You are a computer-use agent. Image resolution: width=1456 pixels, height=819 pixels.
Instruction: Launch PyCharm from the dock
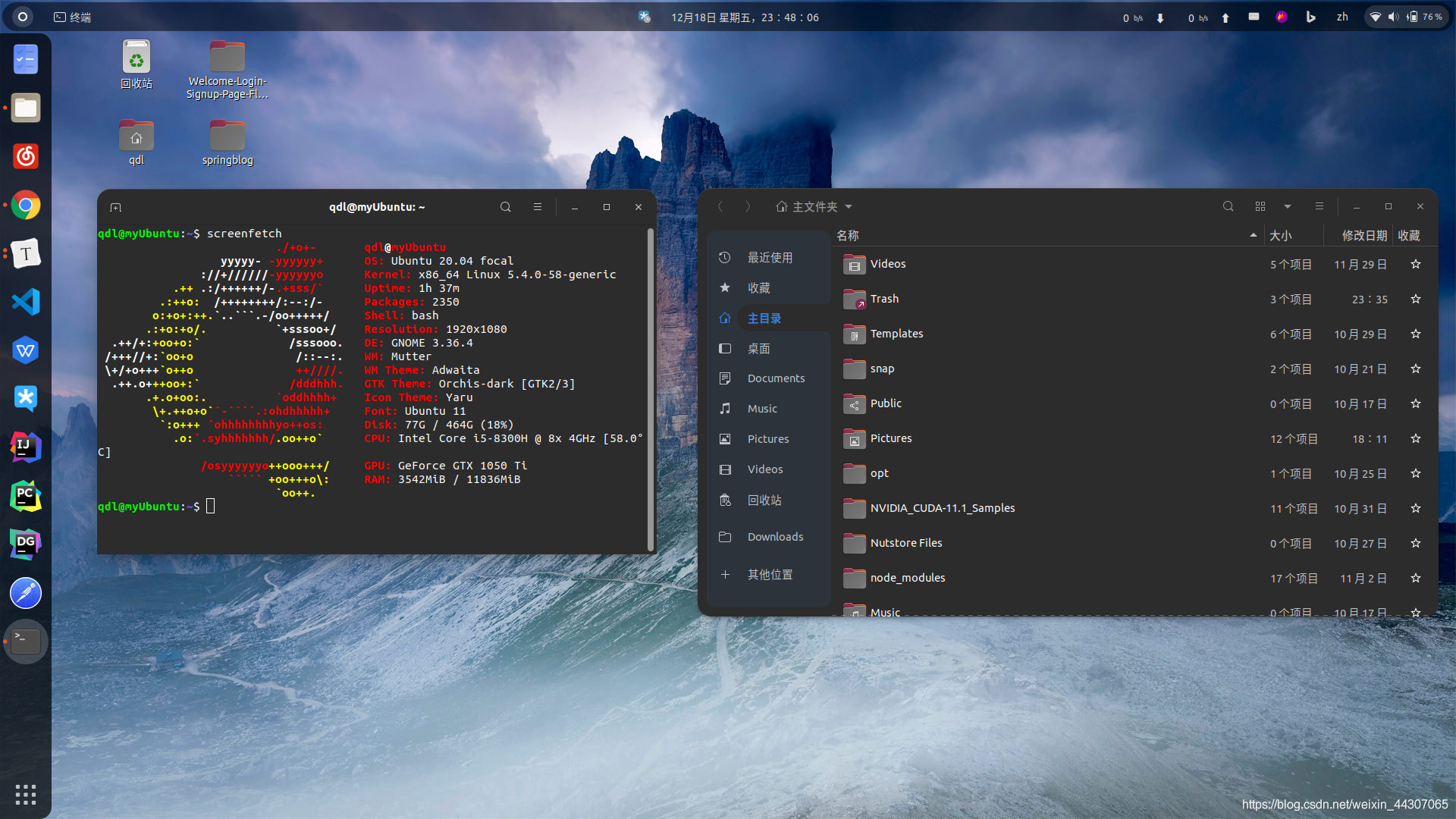pyautogui.click(x=26, y=496)
